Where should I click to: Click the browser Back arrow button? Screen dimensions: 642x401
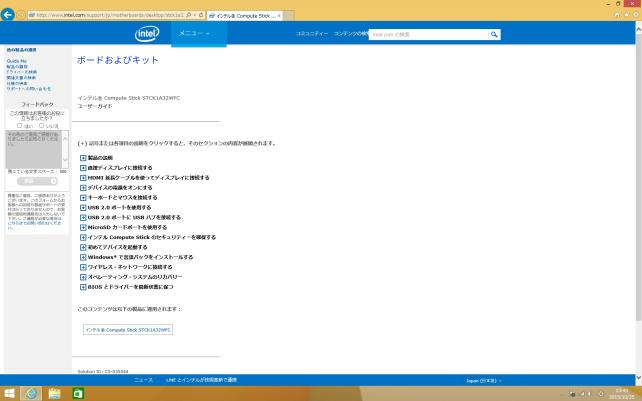(8, 15)
